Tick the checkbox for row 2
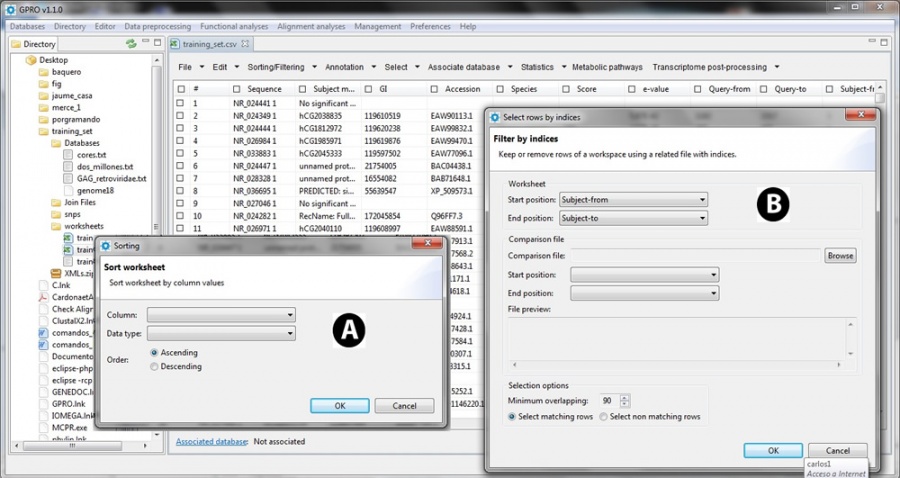Viewport: 900px width, 478px height. tap(180, 115)
